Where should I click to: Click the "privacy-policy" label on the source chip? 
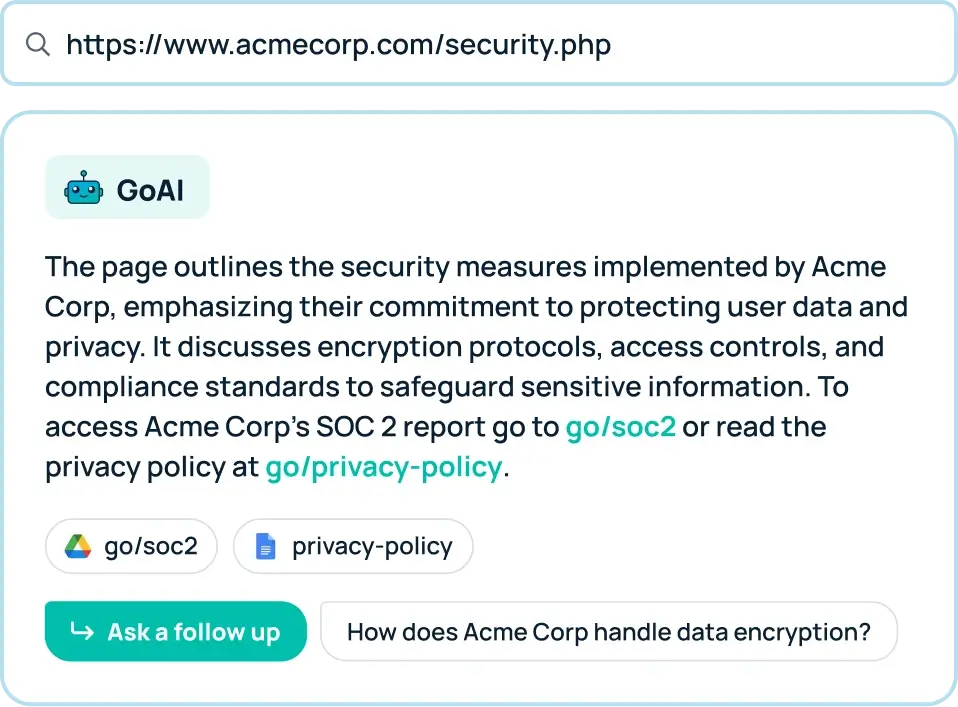point(372,546)
